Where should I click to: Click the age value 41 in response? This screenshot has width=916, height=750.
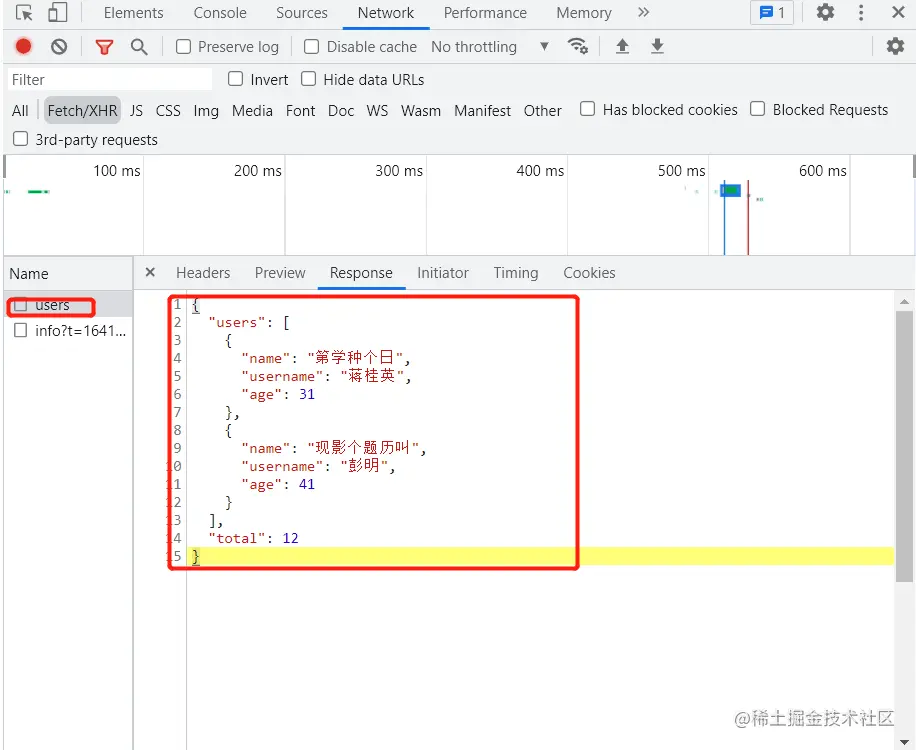point(307,484)
